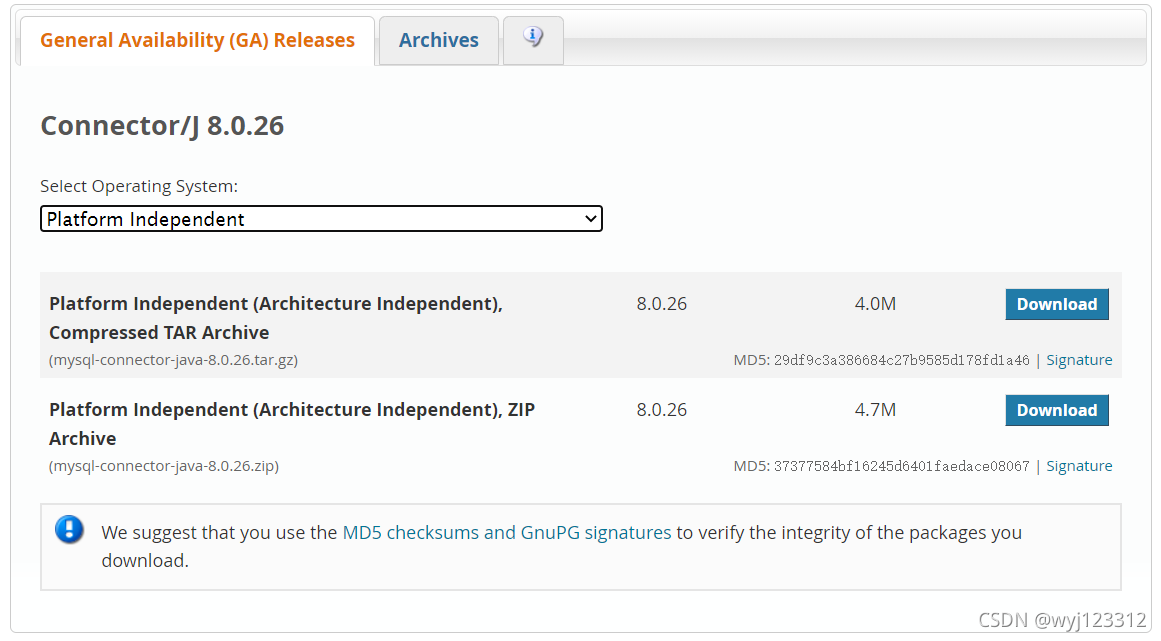Click the mysql-connector-java-8.0.26.tar.gz filename

(x=173, y=360)
